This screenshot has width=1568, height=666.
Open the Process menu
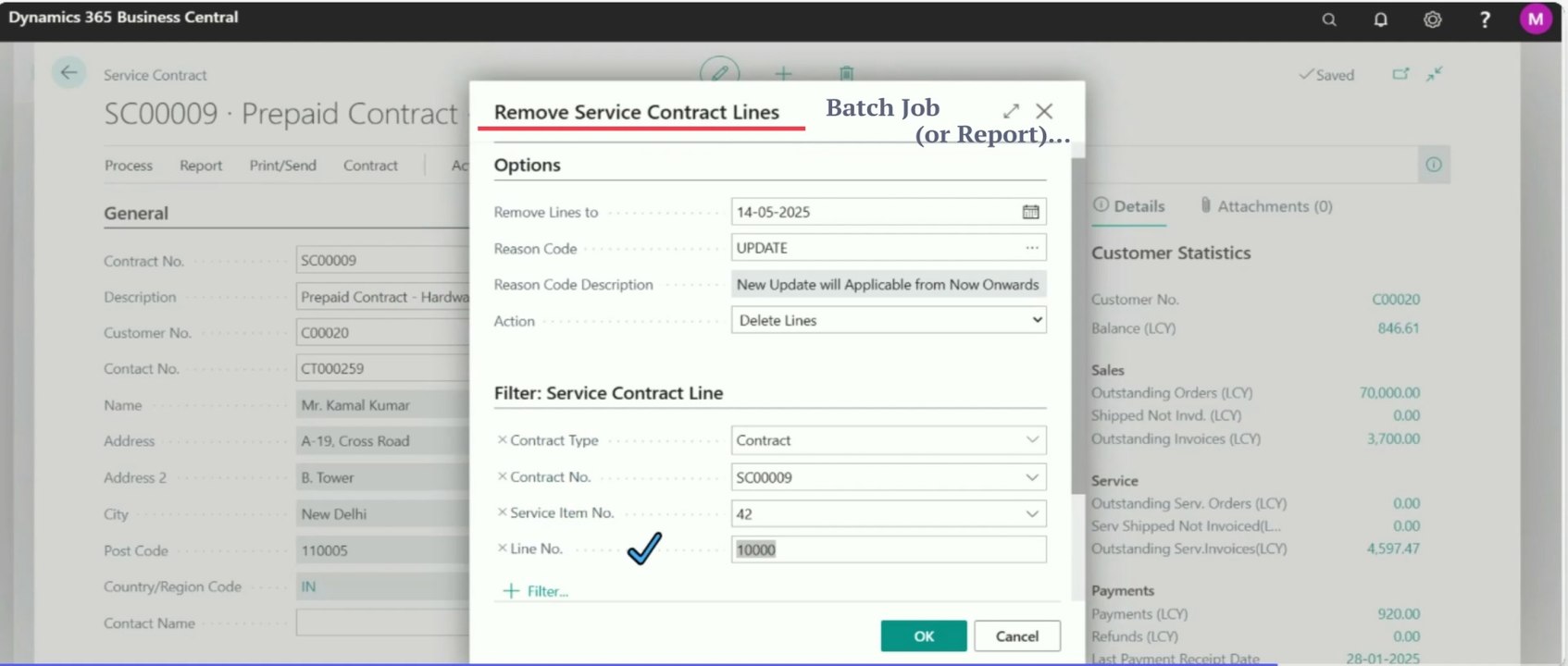(128, 166)
